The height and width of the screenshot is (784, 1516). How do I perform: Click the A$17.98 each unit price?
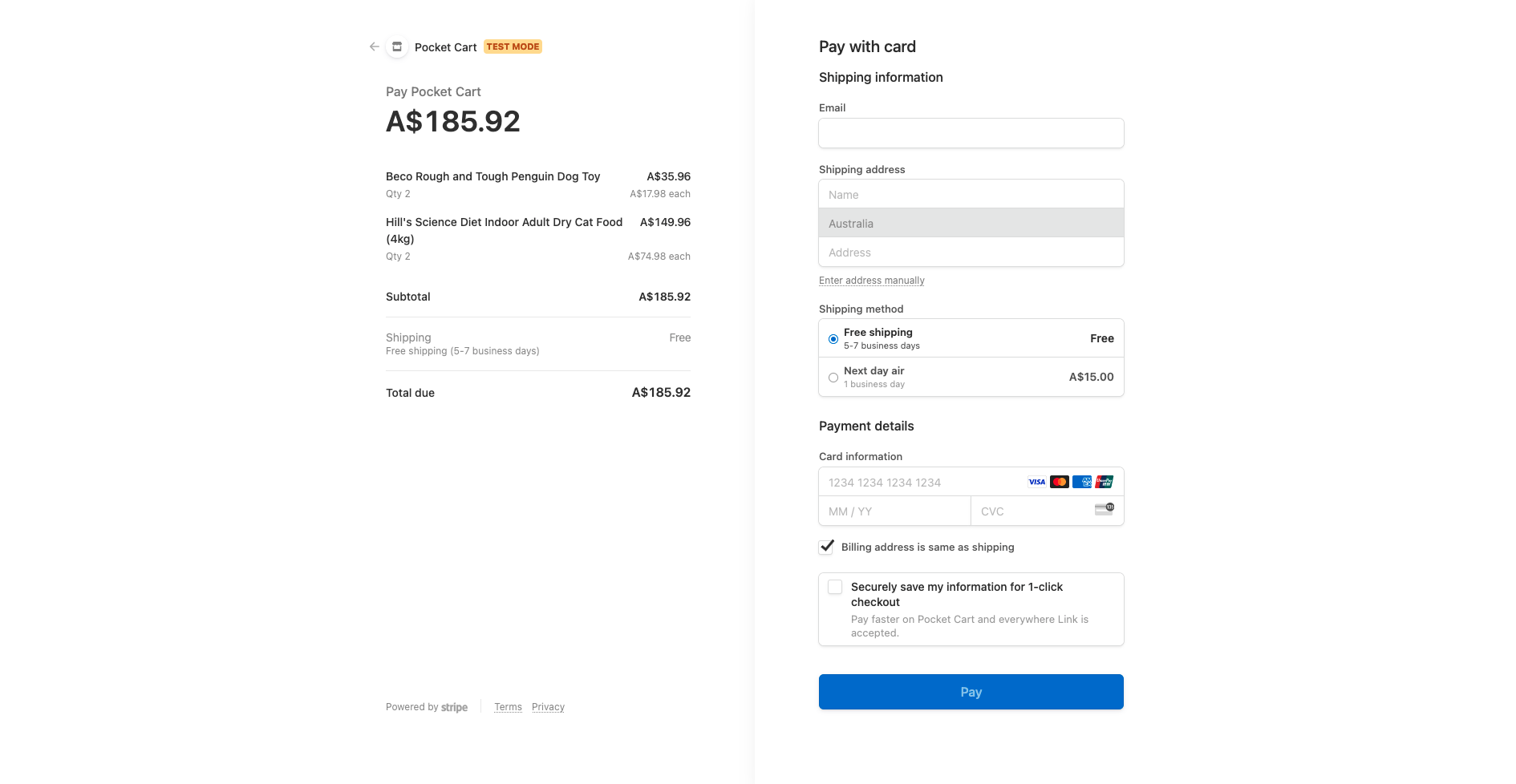(x=659, y=194)
